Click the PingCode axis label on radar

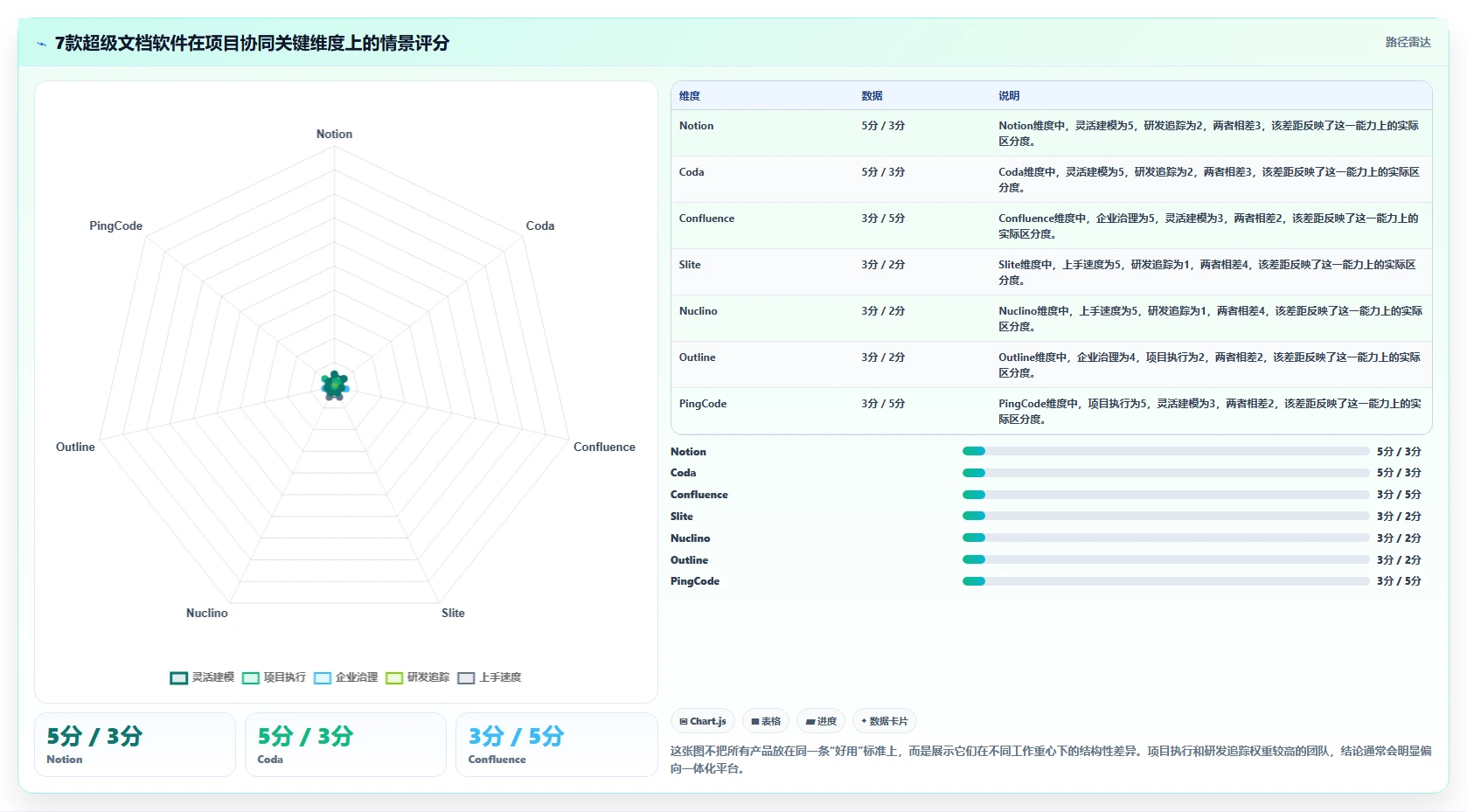click(x=115, y=226)
